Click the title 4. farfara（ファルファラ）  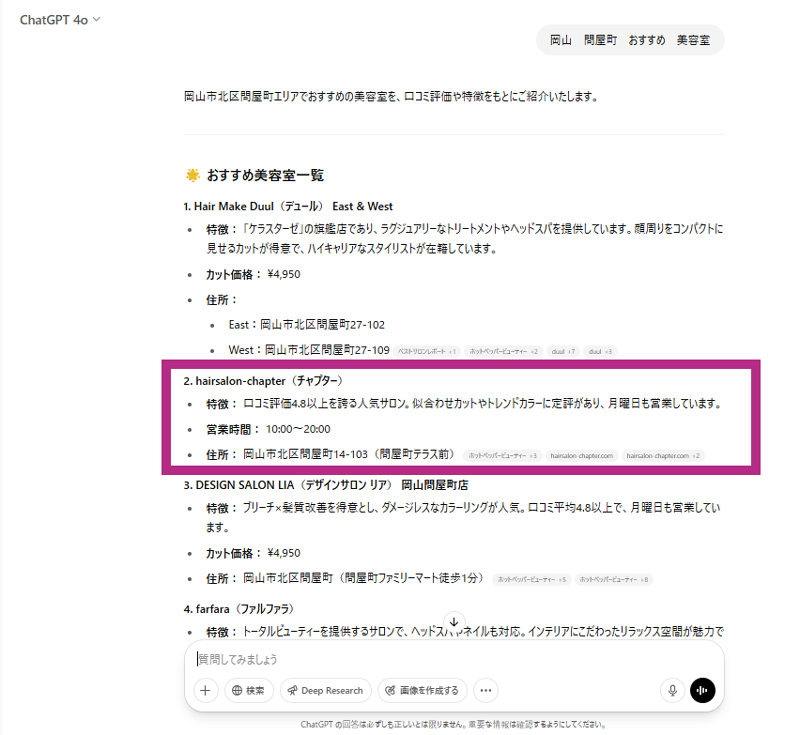[239, 609]
